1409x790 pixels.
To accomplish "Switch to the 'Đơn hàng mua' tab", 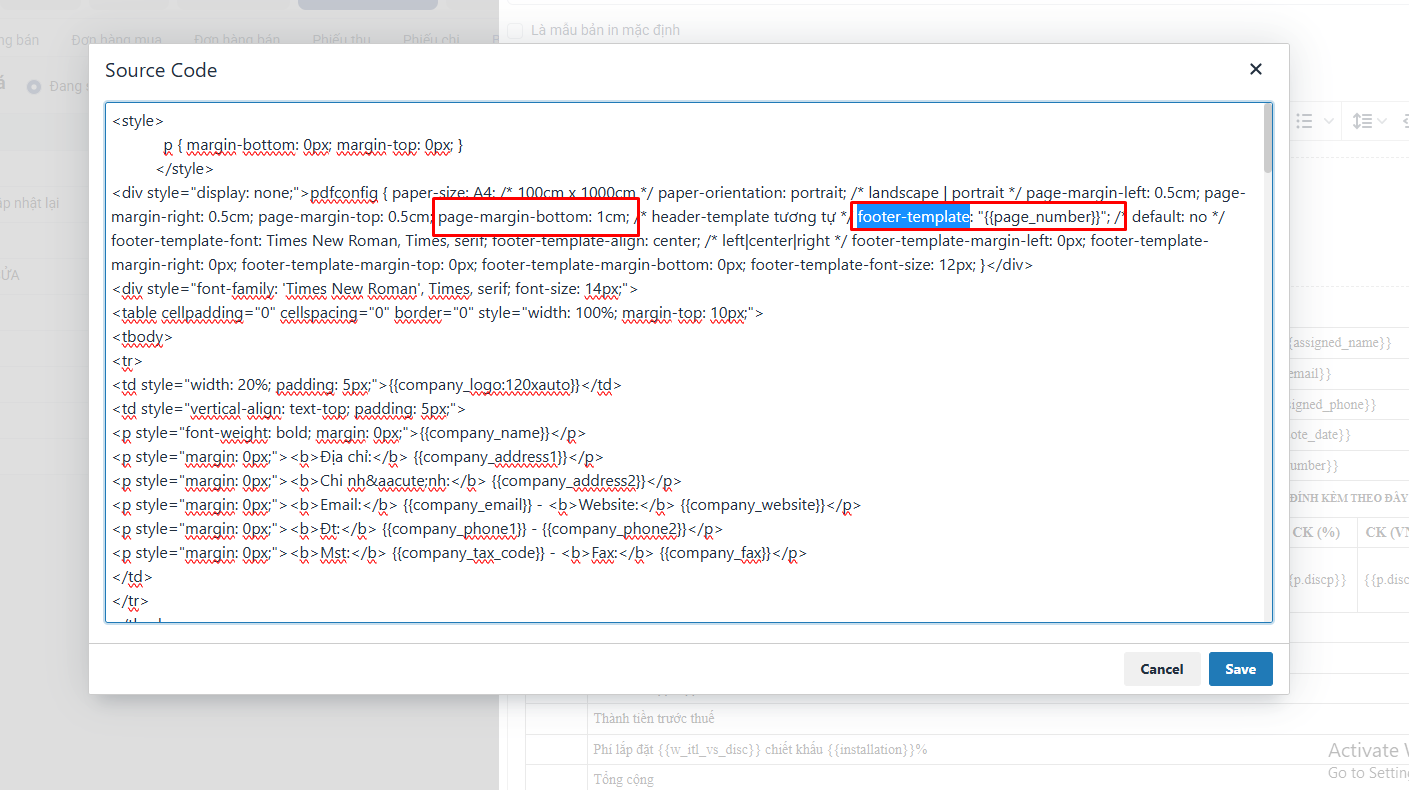I will [116, 39].
